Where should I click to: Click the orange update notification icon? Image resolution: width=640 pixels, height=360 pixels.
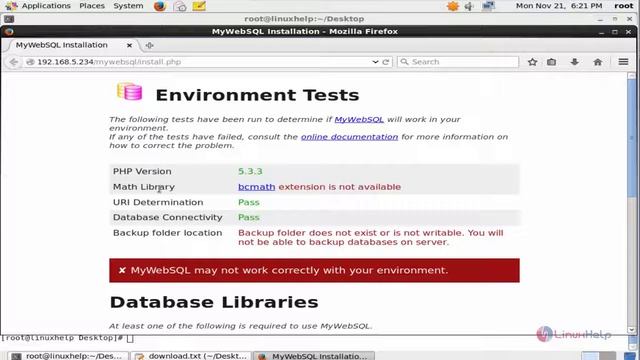pos(453,6)
